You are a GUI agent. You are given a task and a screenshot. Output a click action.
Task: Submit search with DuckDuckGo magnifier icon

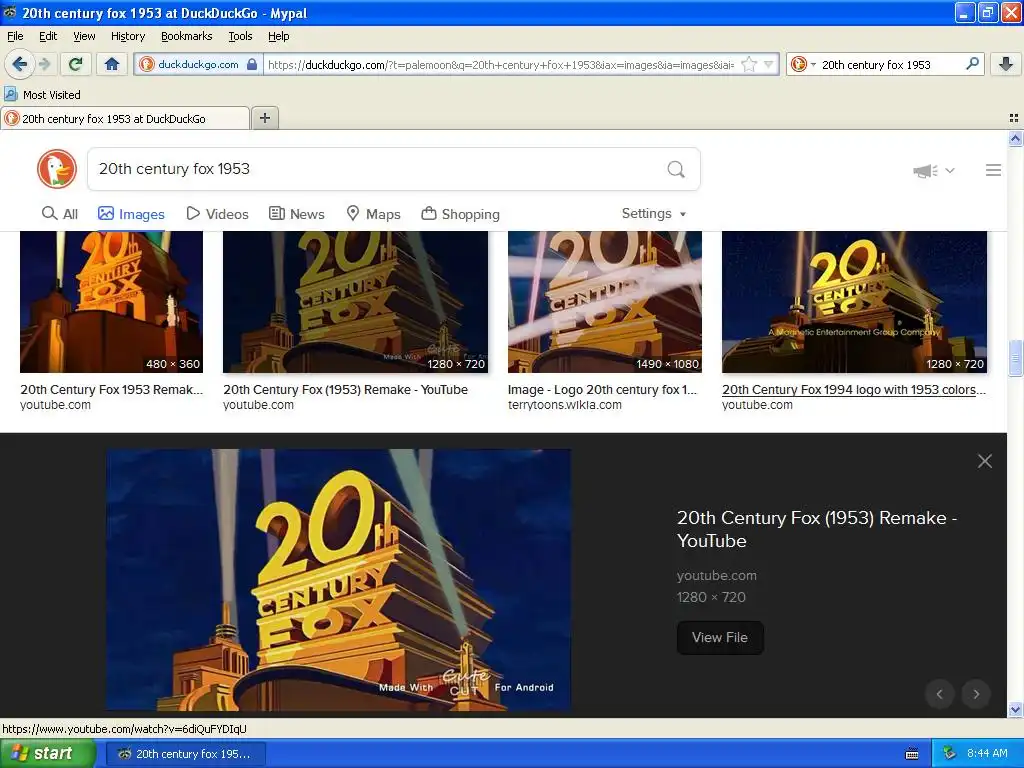click(676, 169)
